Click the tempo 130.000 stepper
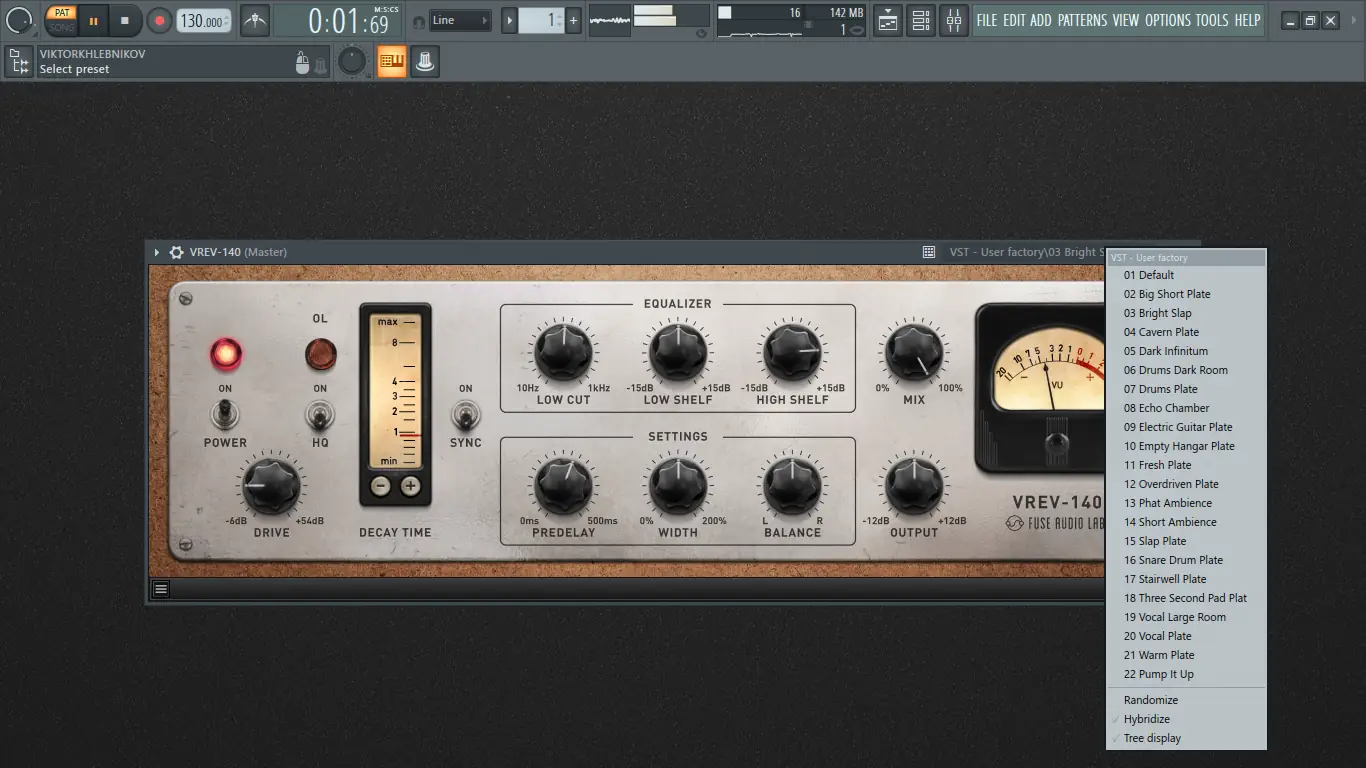Viewport: 1366px width, 768px height. click(204, 21)
